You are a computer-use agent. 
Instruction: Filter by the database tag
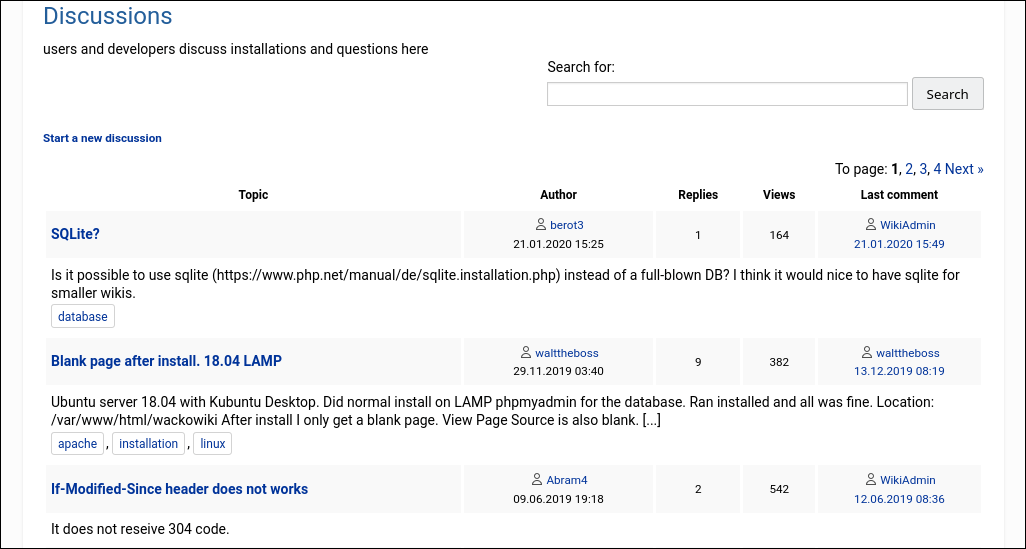click(x=83, y=317)
